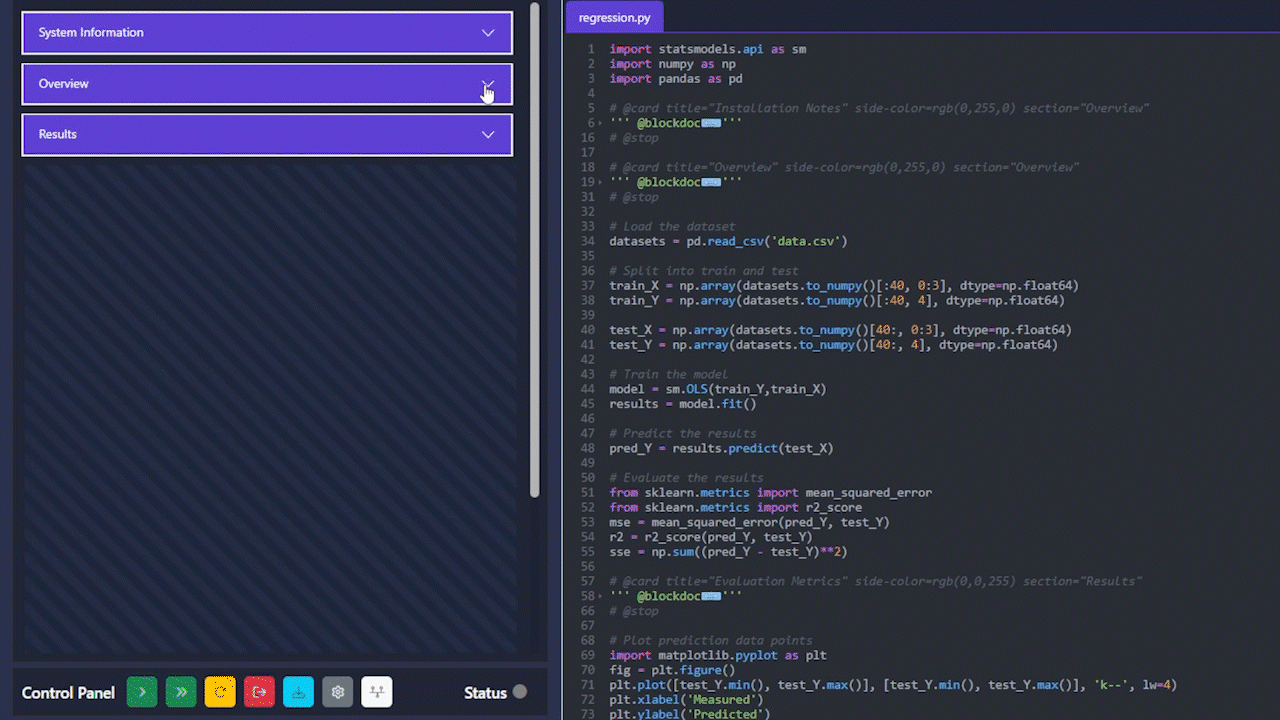Click the collapsed ellipsis badge on line 58
Image resolution: width=1280 pixels, height=720 pixels.
(711, 596)
